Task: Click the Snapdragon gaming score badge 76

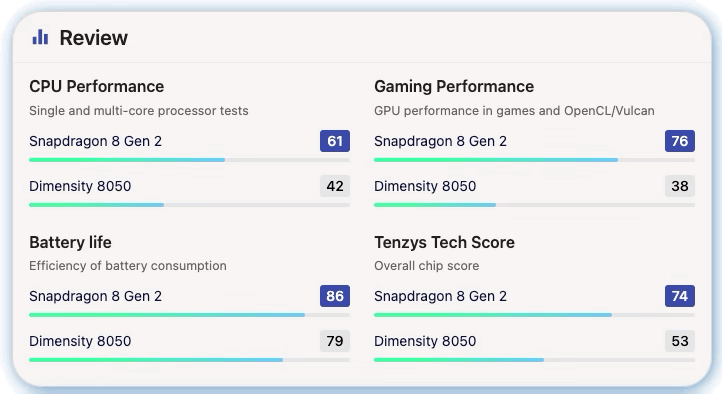Action: pos(680,141)
